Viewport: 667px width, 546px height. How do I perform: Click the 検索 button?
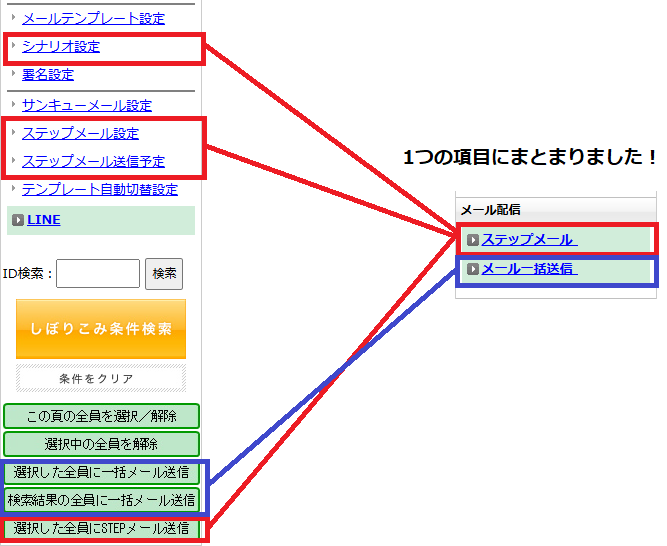[164, 273]
